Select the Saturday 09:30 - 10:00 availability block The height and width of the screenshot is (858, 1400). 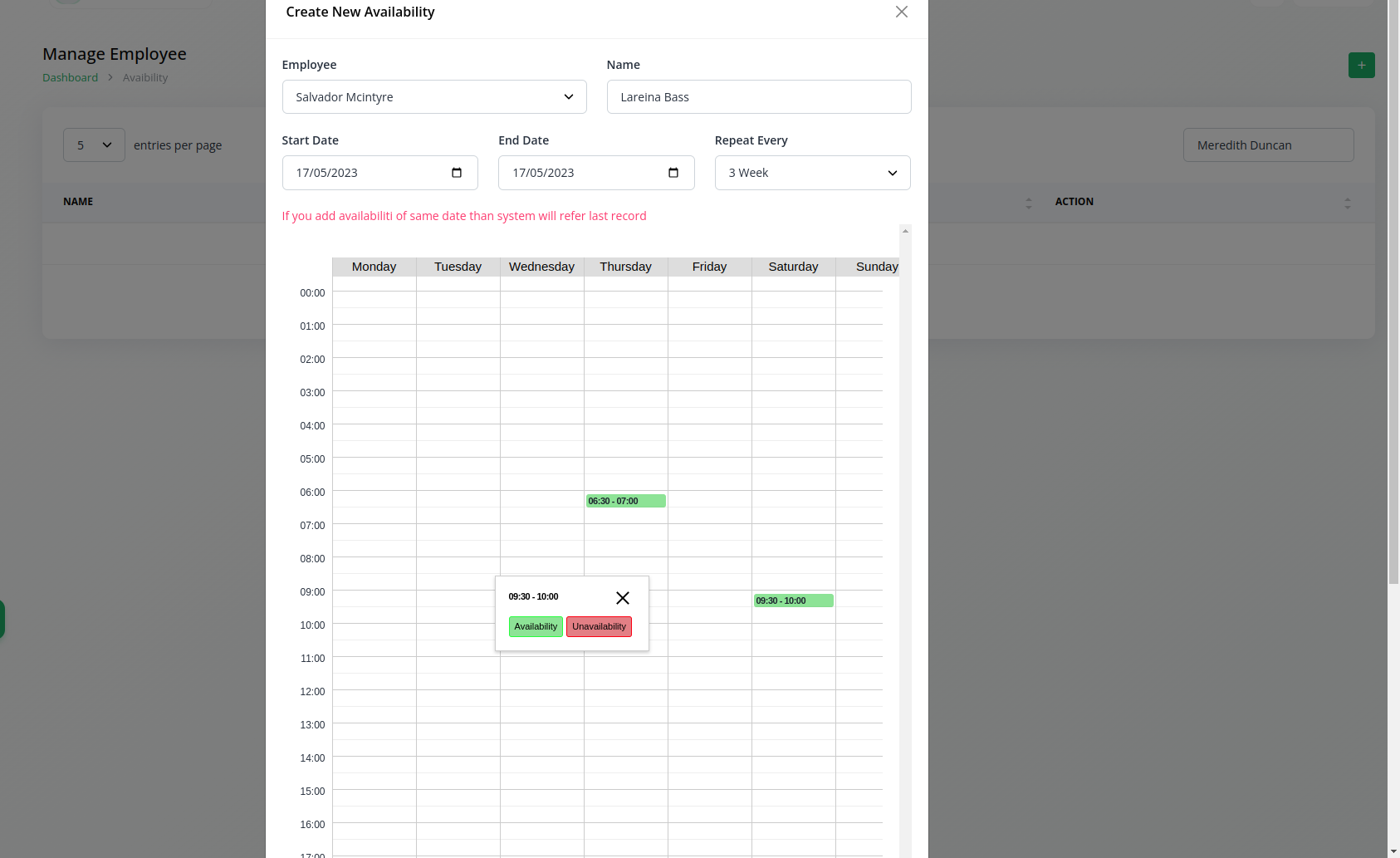tap(793, 601)
